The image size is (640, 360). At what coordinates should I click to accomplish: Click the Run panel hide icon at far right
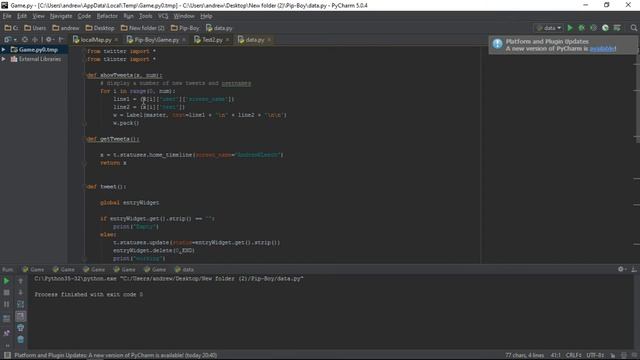click(x=633, y=269)
